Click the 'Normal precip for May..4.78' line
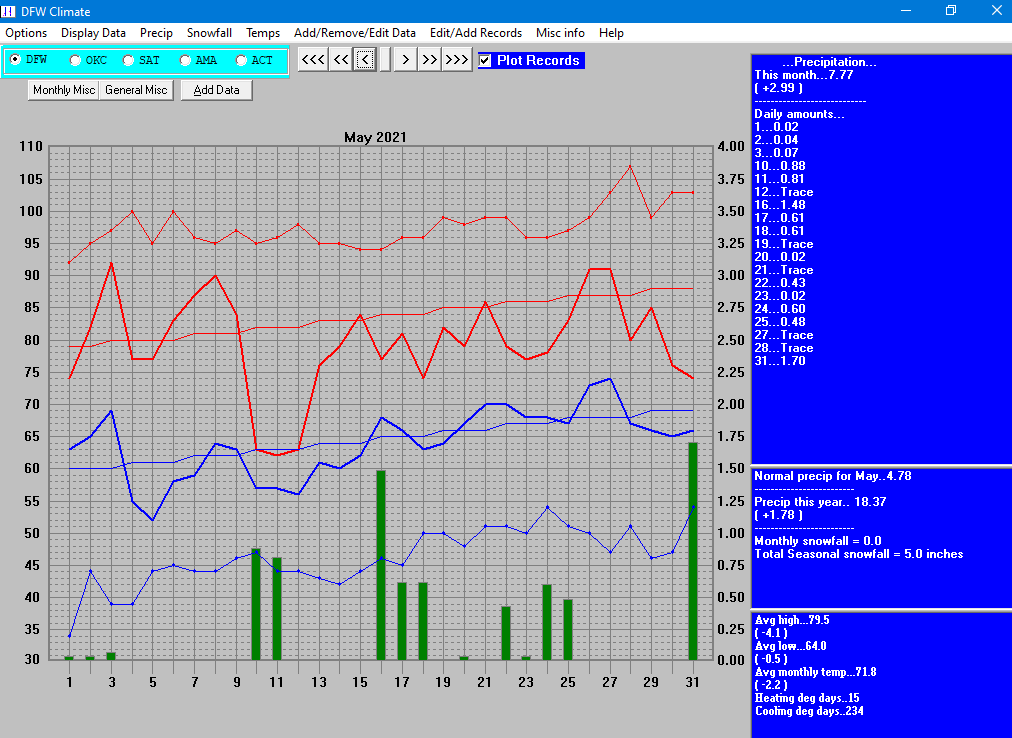The width and height of the screenshot is (1012, 738). (x=833, y=476)
